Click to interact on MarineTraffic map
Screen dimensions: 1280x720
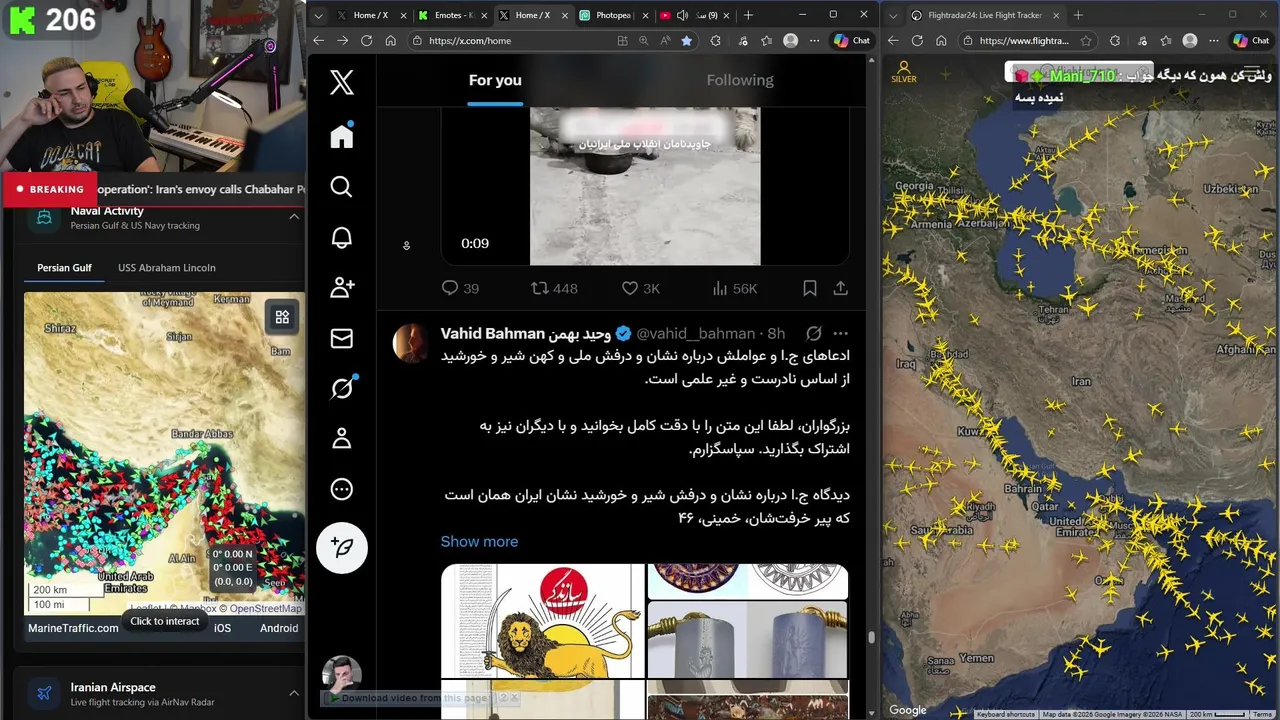click(165, 621)
